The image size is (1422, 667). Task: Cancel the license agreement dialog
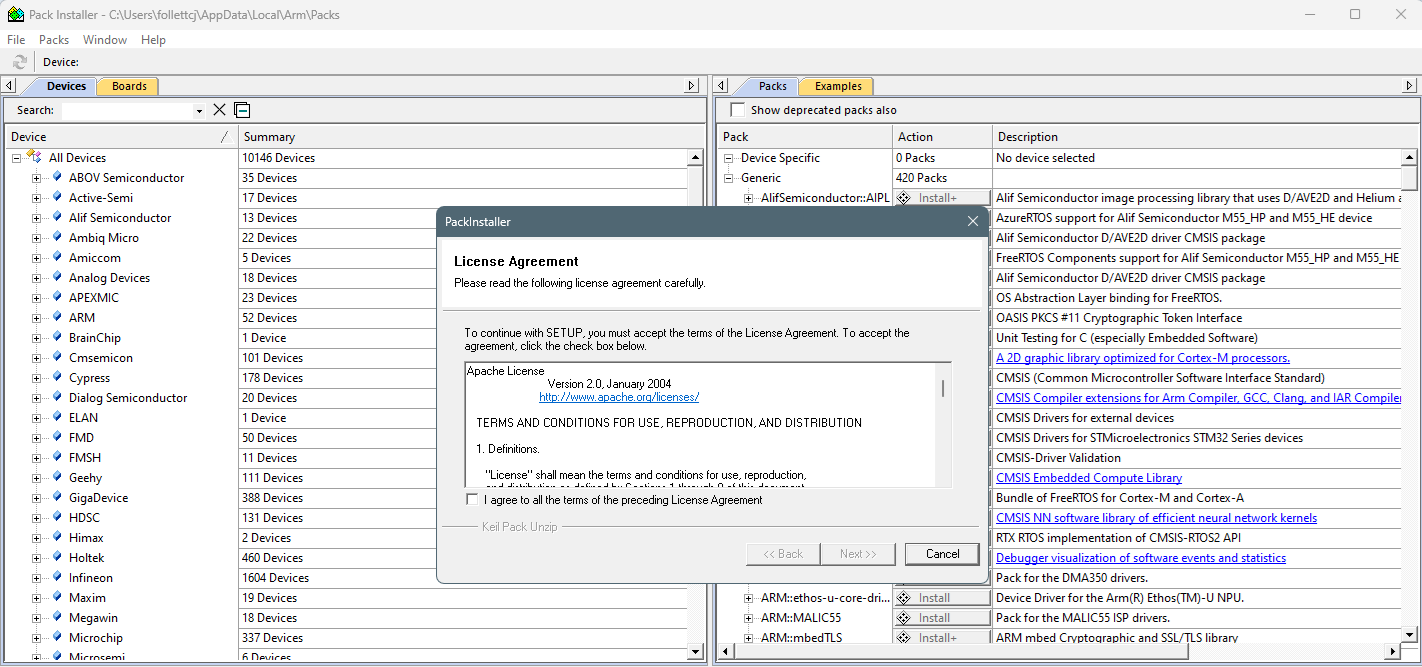pyautogui.click(x=942, y=554)
